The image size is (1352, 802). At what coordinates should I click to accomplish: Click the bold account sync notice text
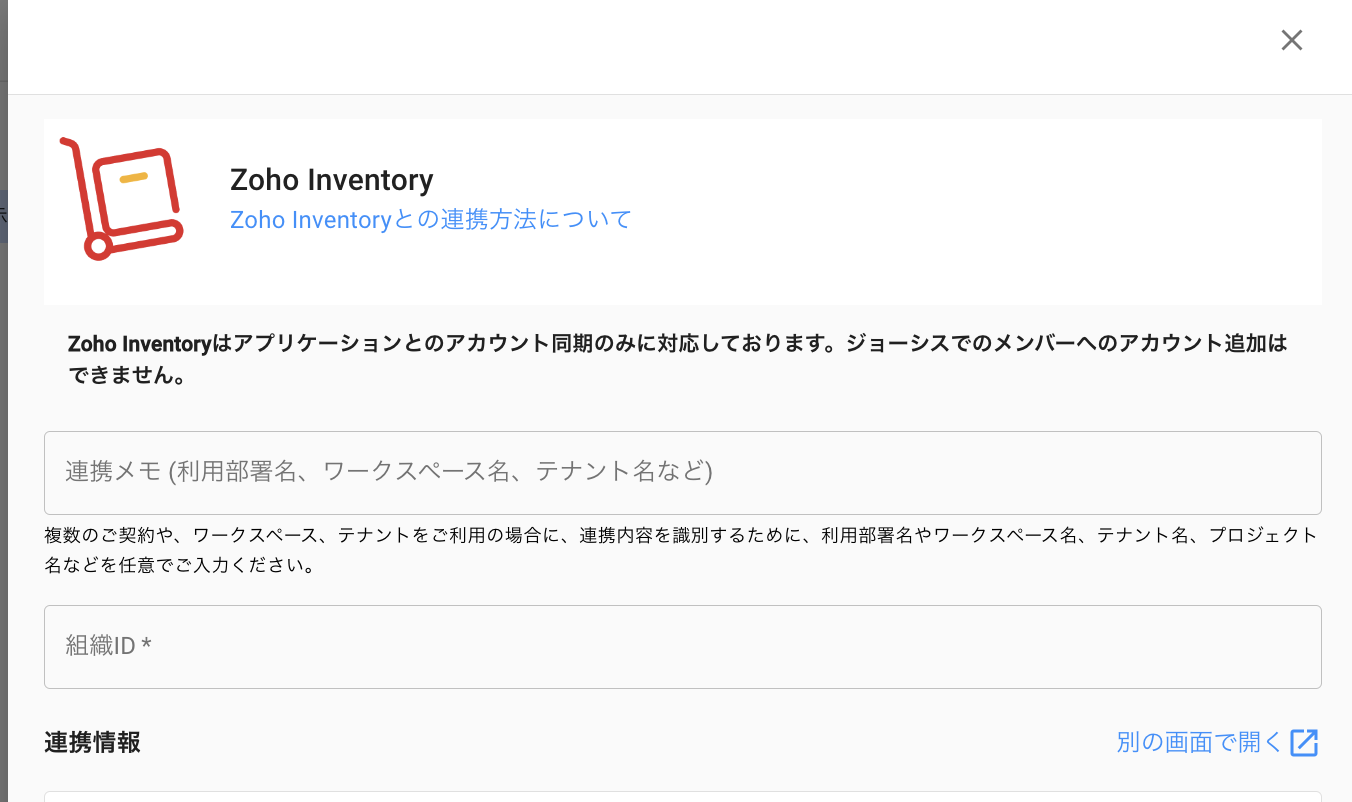coord(676,344)
